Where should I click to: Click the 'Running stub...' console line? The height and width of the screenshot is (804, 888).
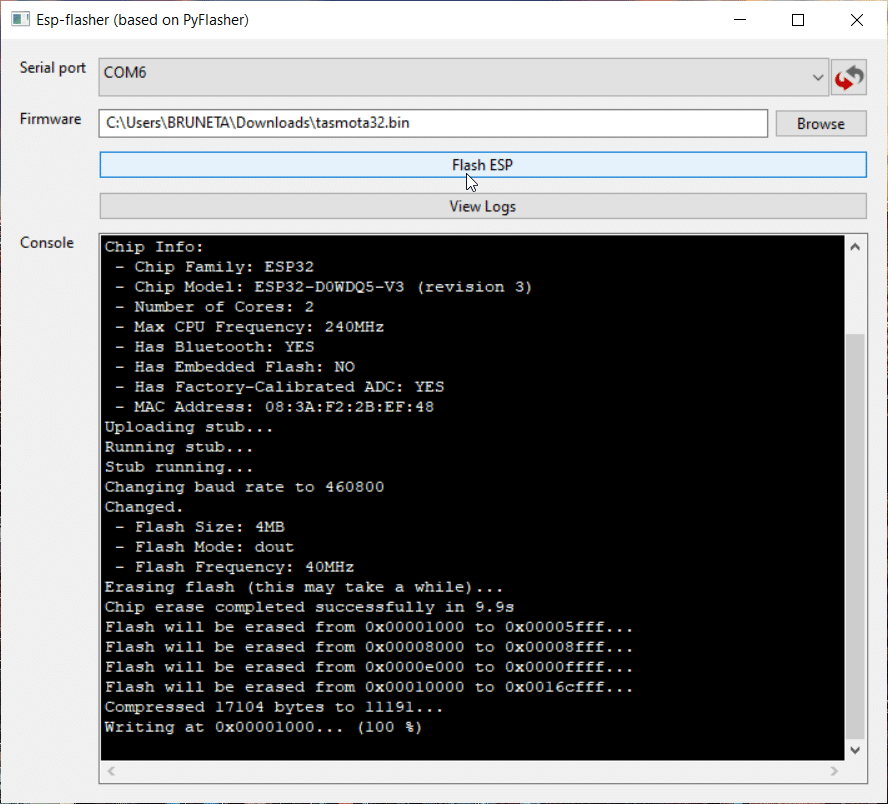(178, 447)
